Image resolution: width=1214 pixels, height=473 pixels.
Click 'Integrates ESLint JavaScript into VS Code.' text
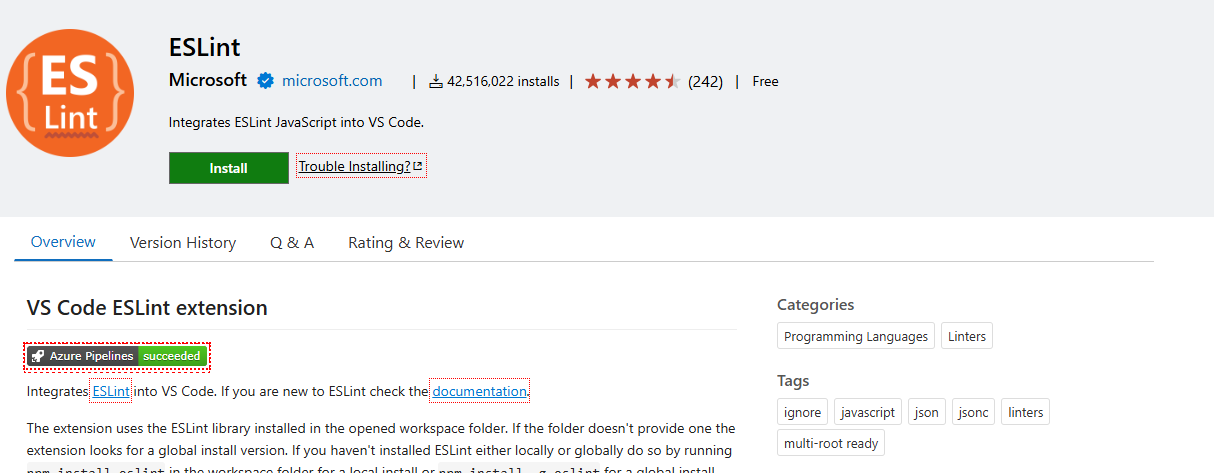click(x=297, y=122)
